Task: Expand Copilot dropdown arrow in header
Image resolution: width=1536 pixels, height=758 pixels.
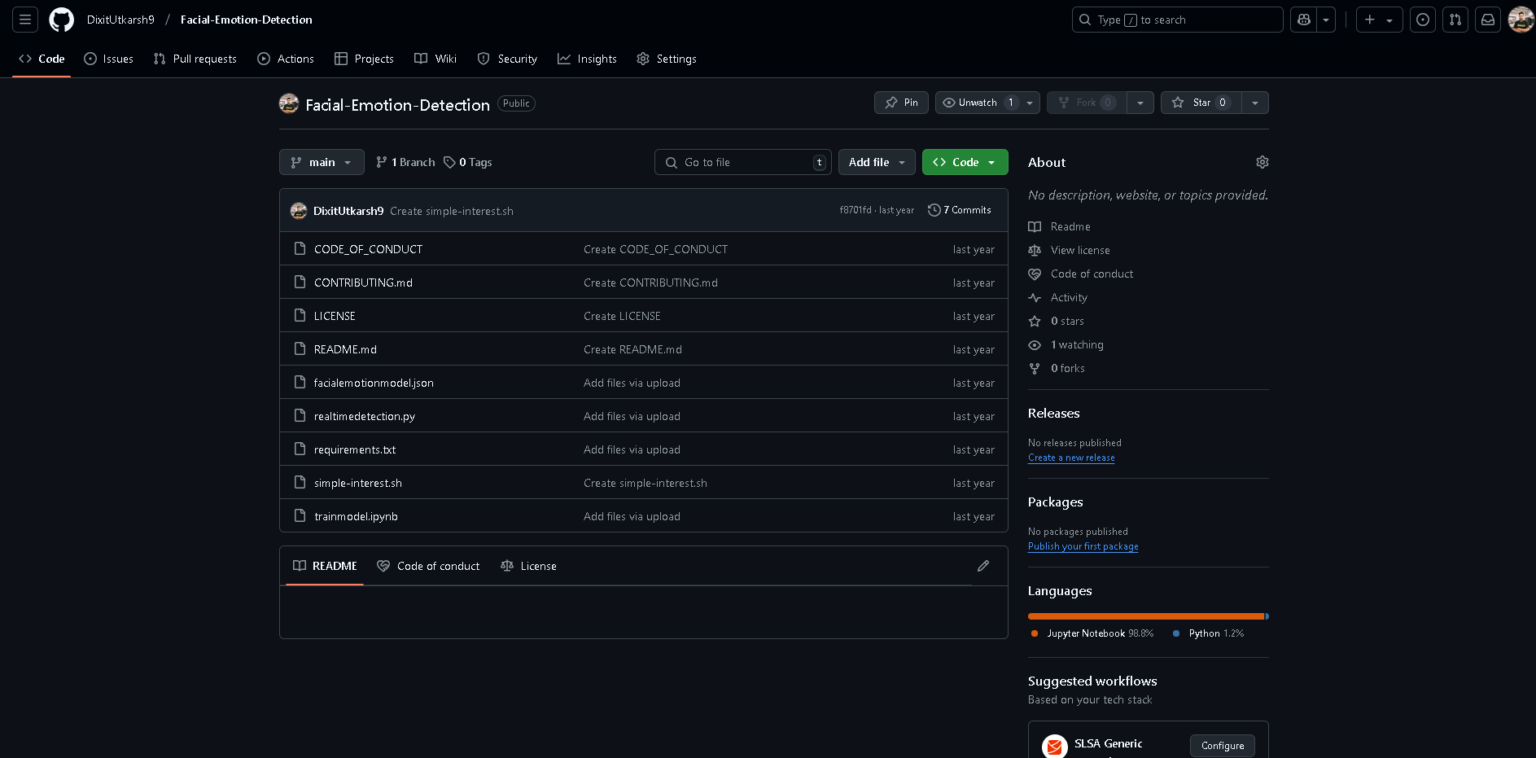Action: (1326, 20)
